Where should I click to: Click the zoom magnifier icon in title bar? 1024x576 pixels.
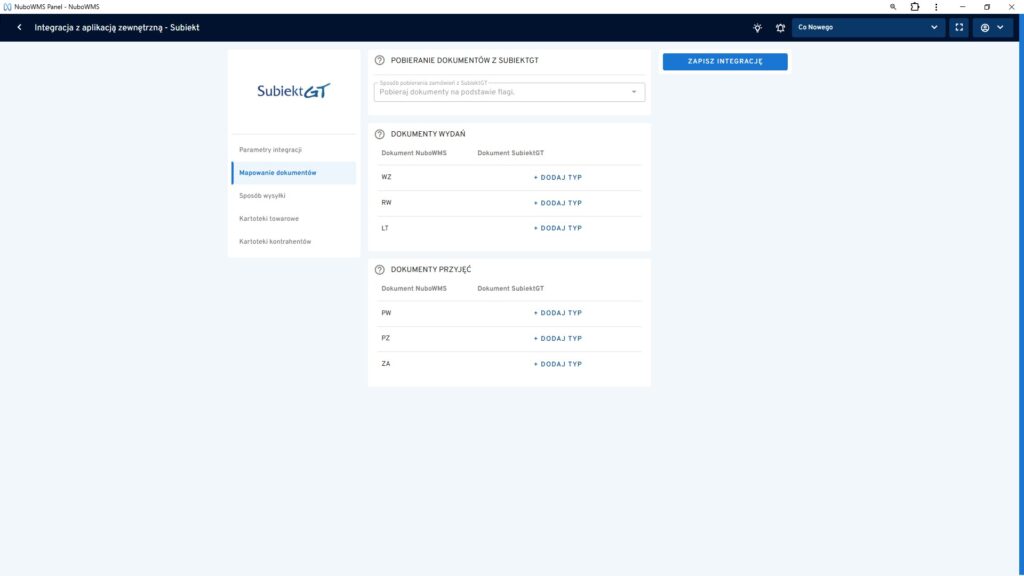point(893,7)
